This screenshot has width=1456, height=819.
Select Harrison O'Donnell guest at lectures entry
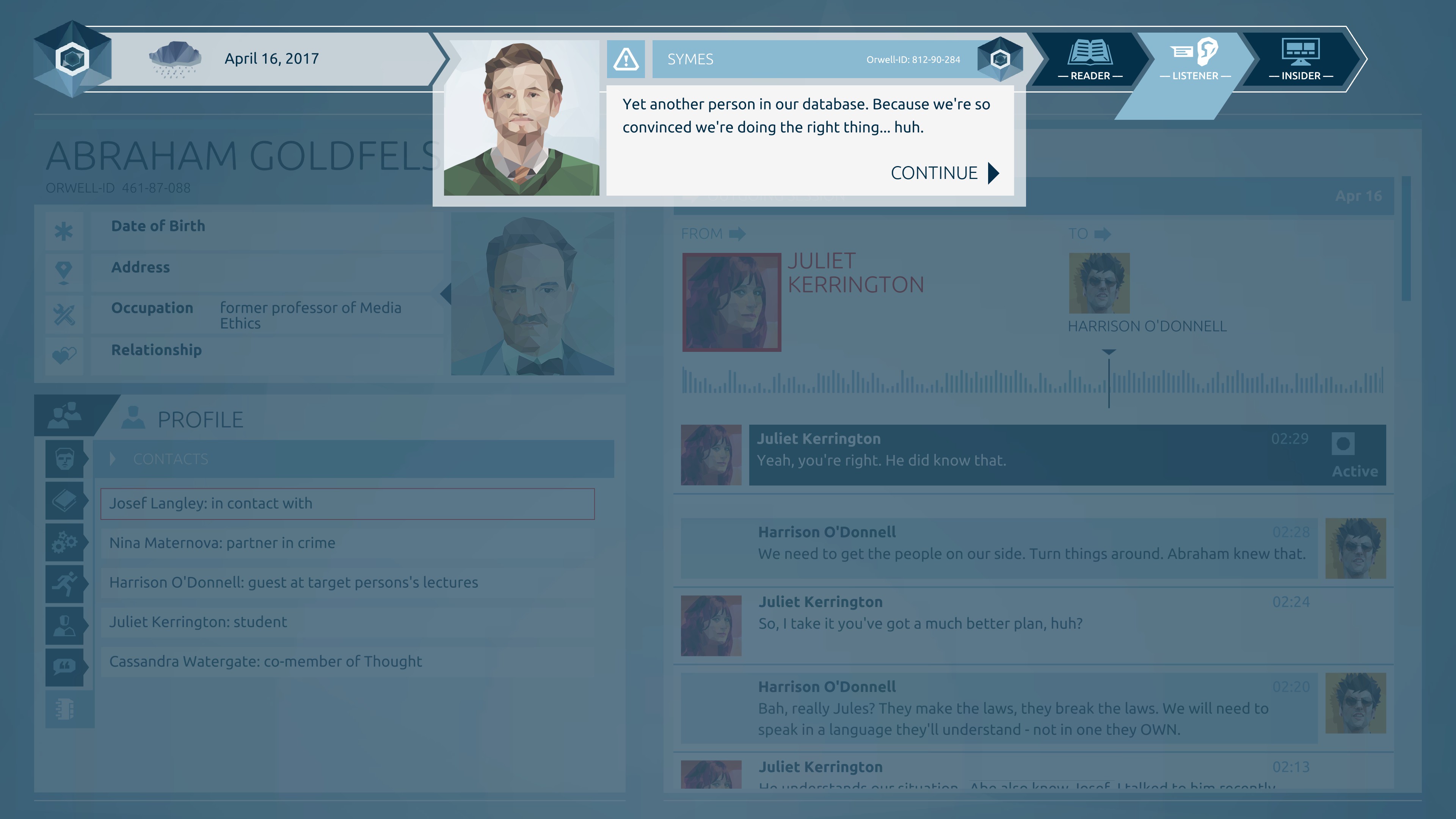(x=348, y=583)
